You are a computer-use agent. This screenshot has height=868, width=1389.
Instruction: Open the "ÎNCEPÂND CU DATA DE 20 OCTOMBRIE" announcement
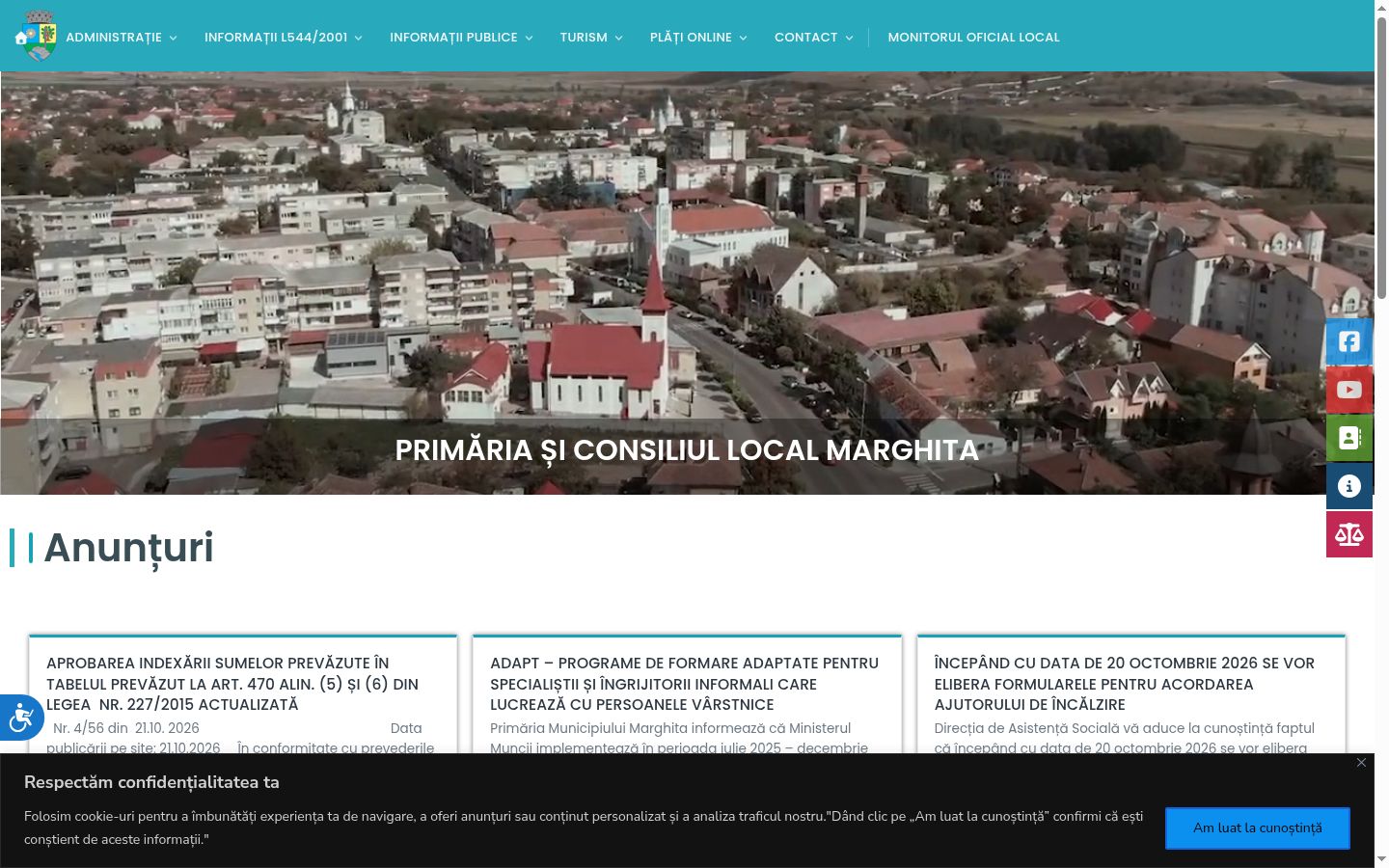(x=1125, y=684)
